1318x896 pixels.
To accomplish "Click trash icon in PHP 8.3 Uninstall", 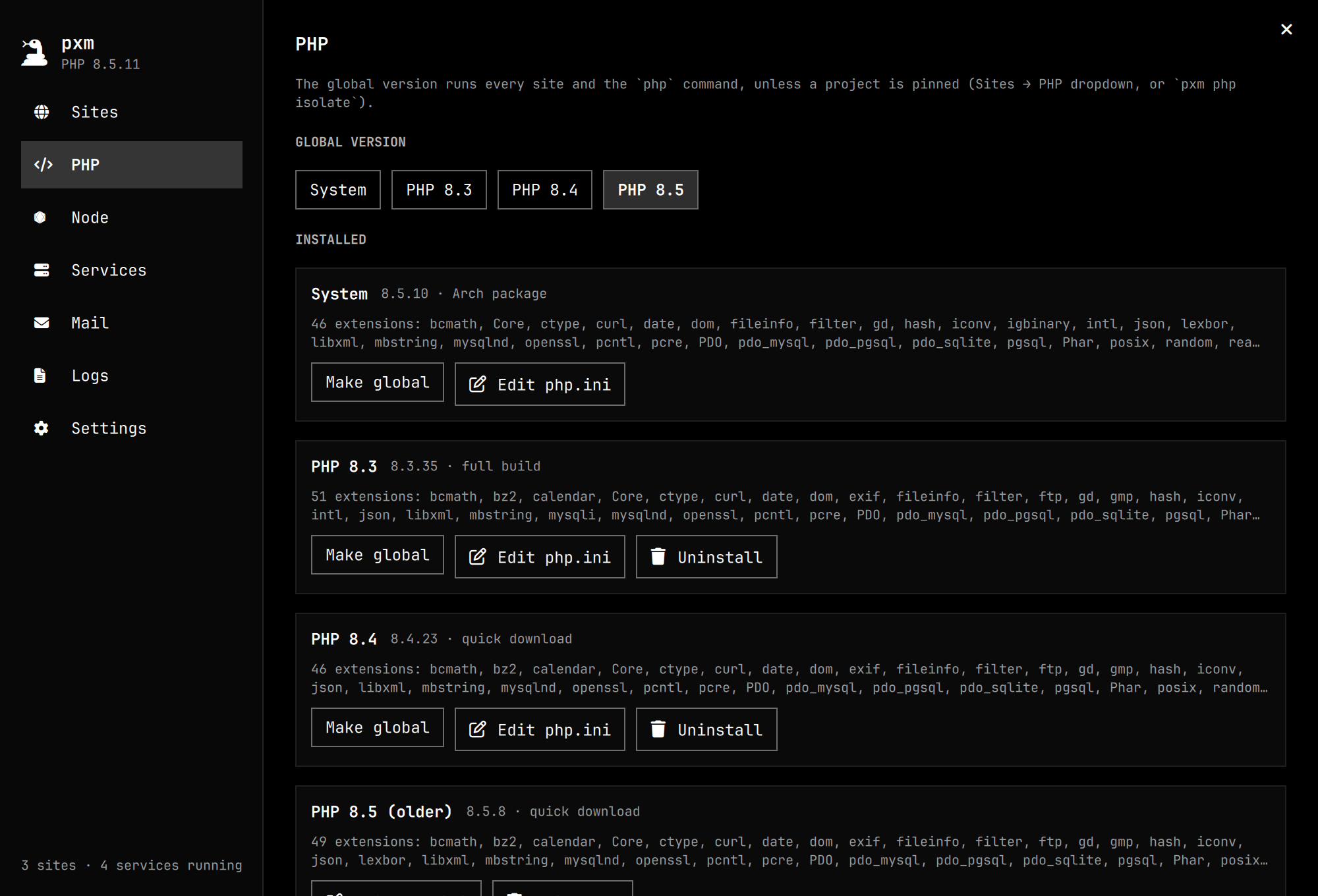I will (658, 557).
